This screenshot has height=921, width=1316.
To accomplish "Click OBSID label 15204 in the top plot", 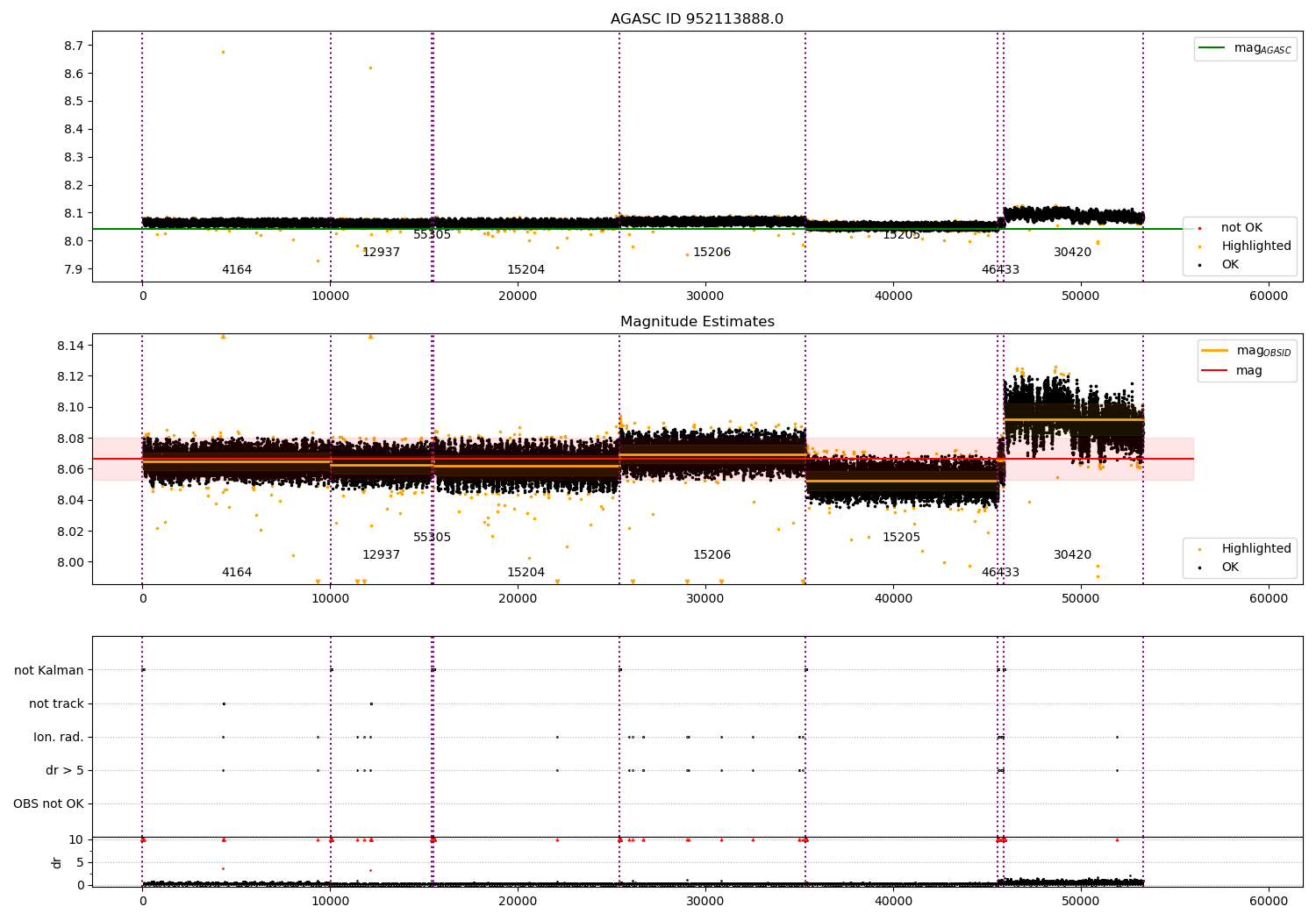I will [526, 270].
